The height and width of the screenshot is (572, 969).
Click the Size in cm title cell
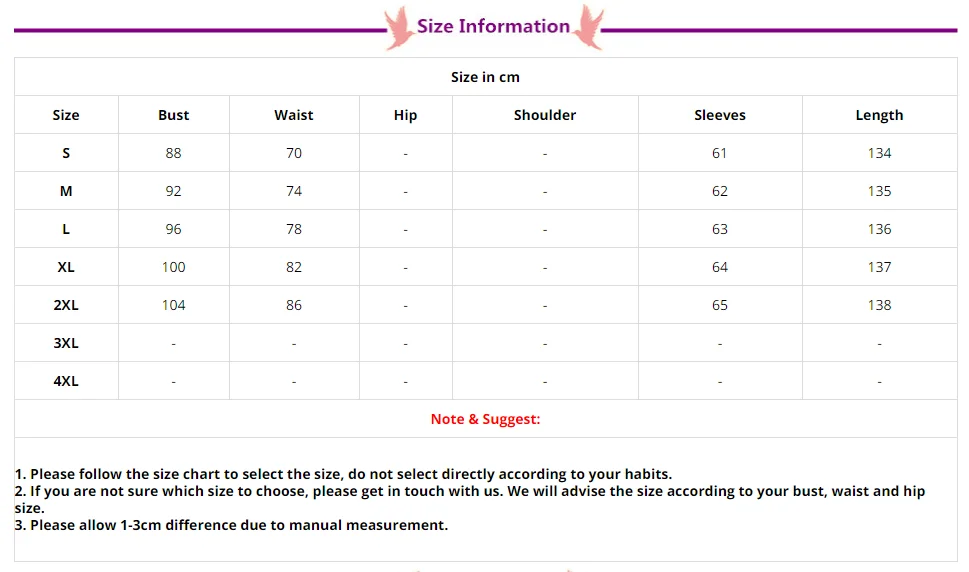click(485, 77)
